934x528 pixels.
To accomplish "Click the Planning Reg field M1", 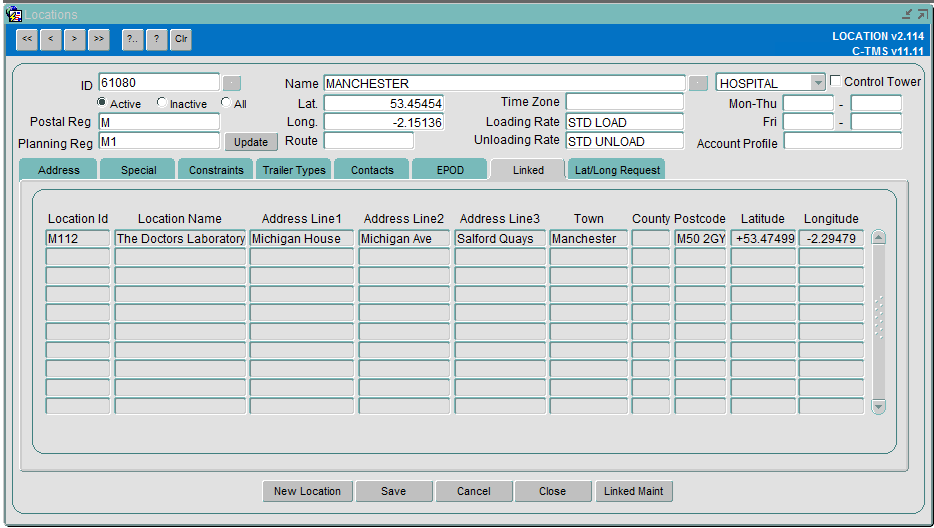I will pos(159,142).
